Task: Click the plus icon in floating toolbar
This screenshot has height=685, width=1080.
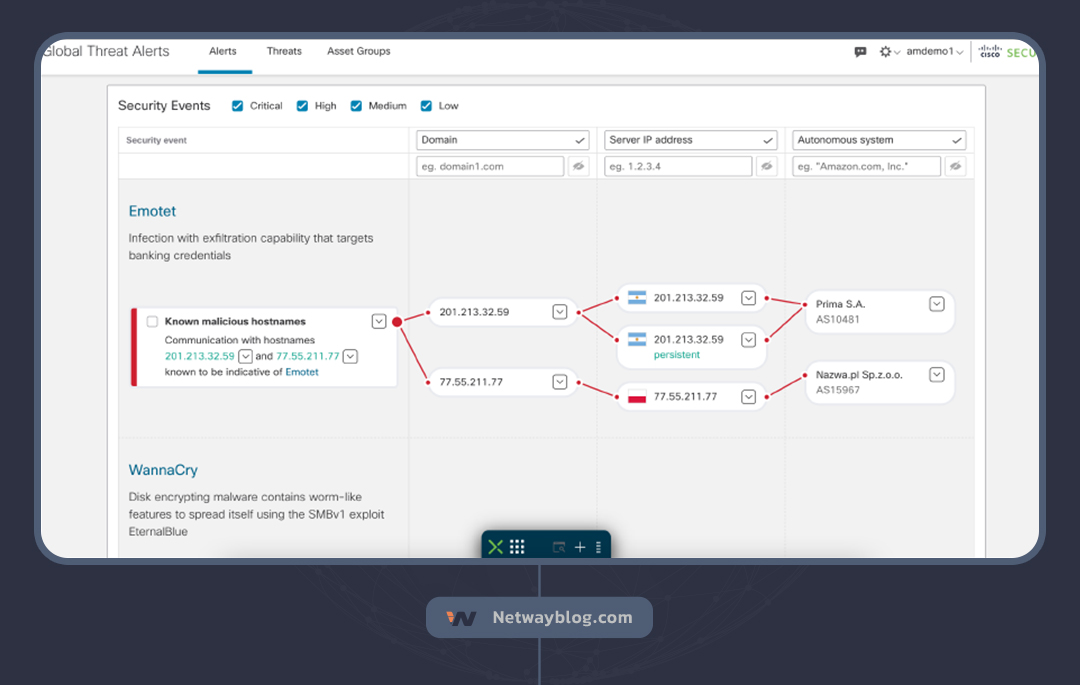Action: pyautogui.click(x=580, y=547)
